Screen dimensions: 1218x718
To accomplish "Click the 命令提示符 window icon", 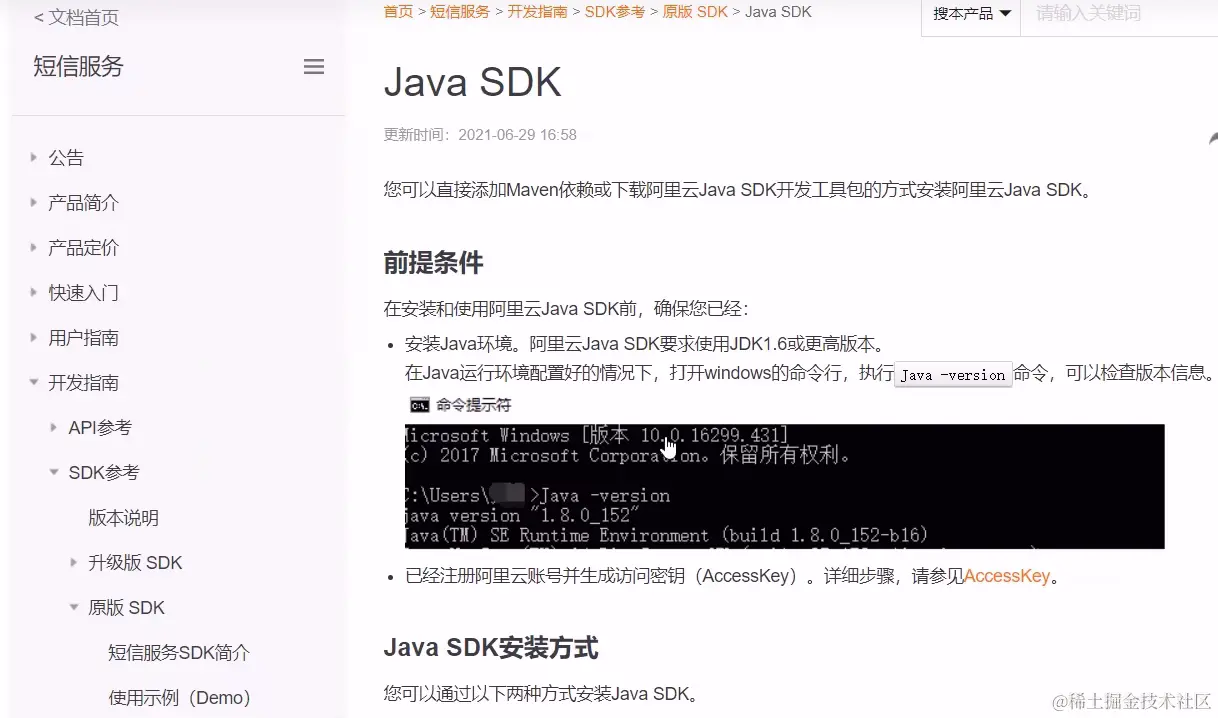I will pos(420,405).
